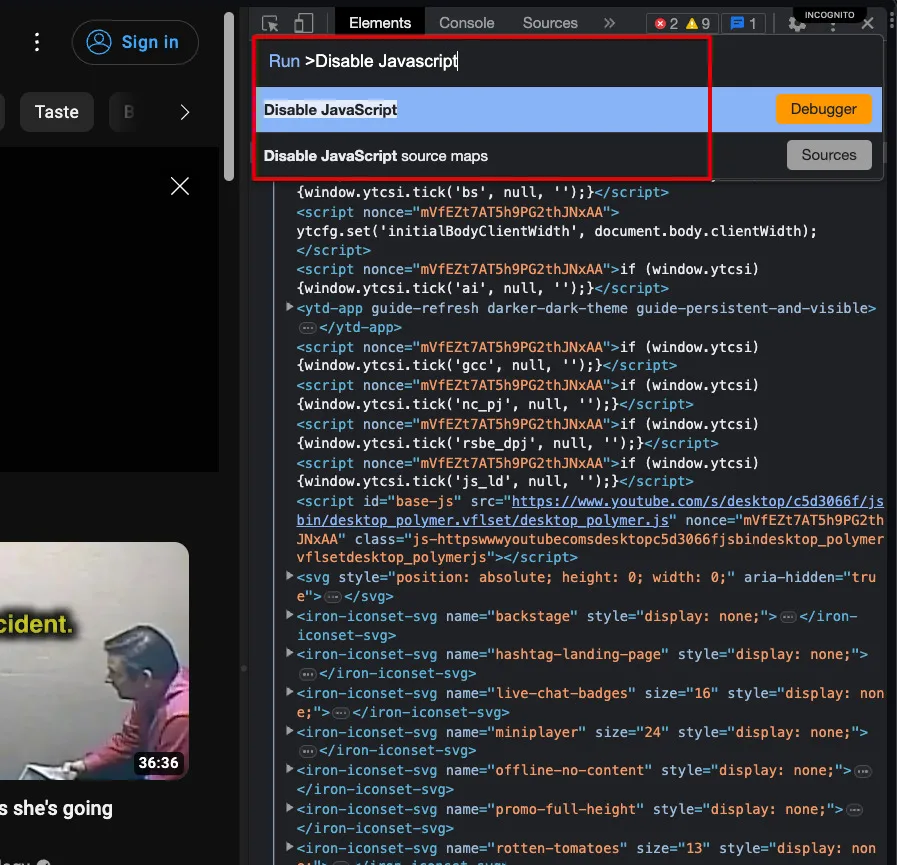Click ellipsis in promo-full-height iconset node
Viewport: 897px width, 865px height.
pos(855,810)
